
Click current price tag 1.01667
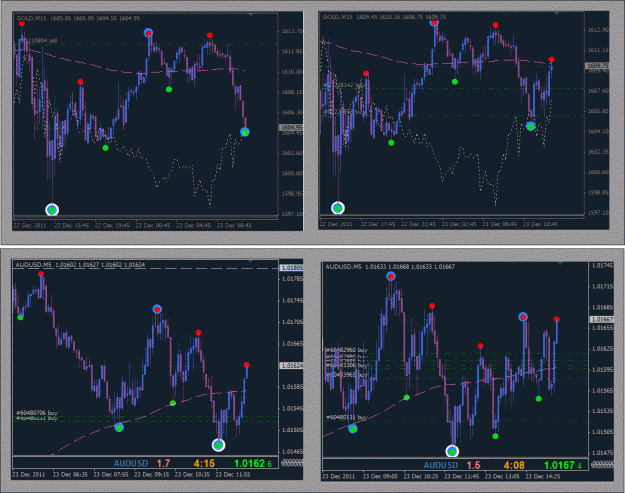[x=601, y=320]
